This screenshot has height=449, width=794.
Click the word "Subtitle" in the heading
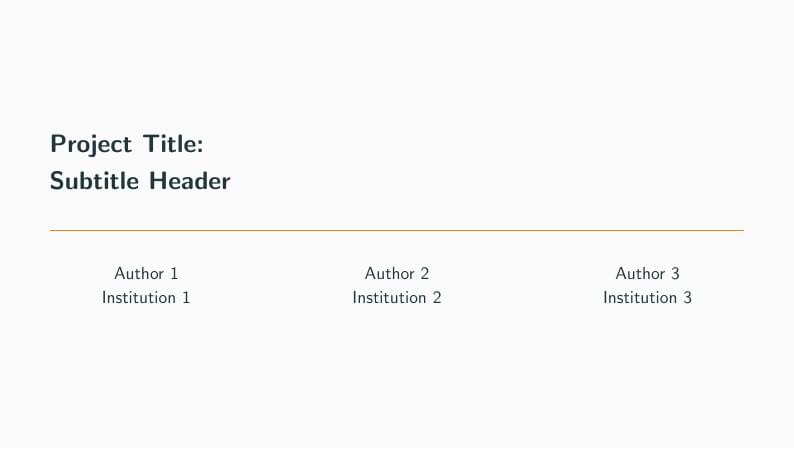(x=96, y=182)
